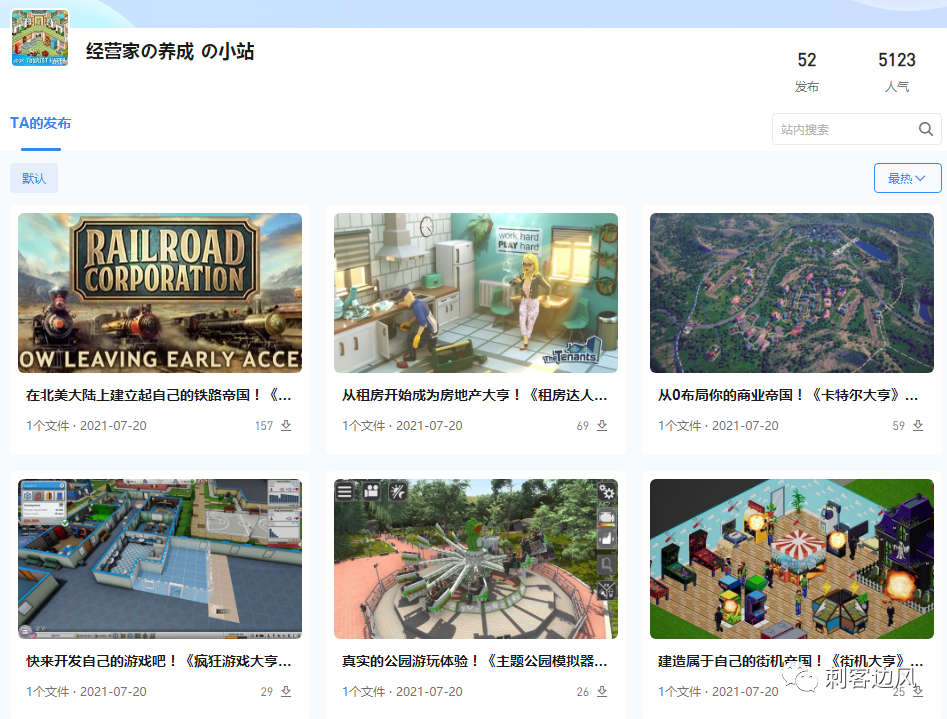
Task: Click the 59 download count
Action: coord(899,426)
